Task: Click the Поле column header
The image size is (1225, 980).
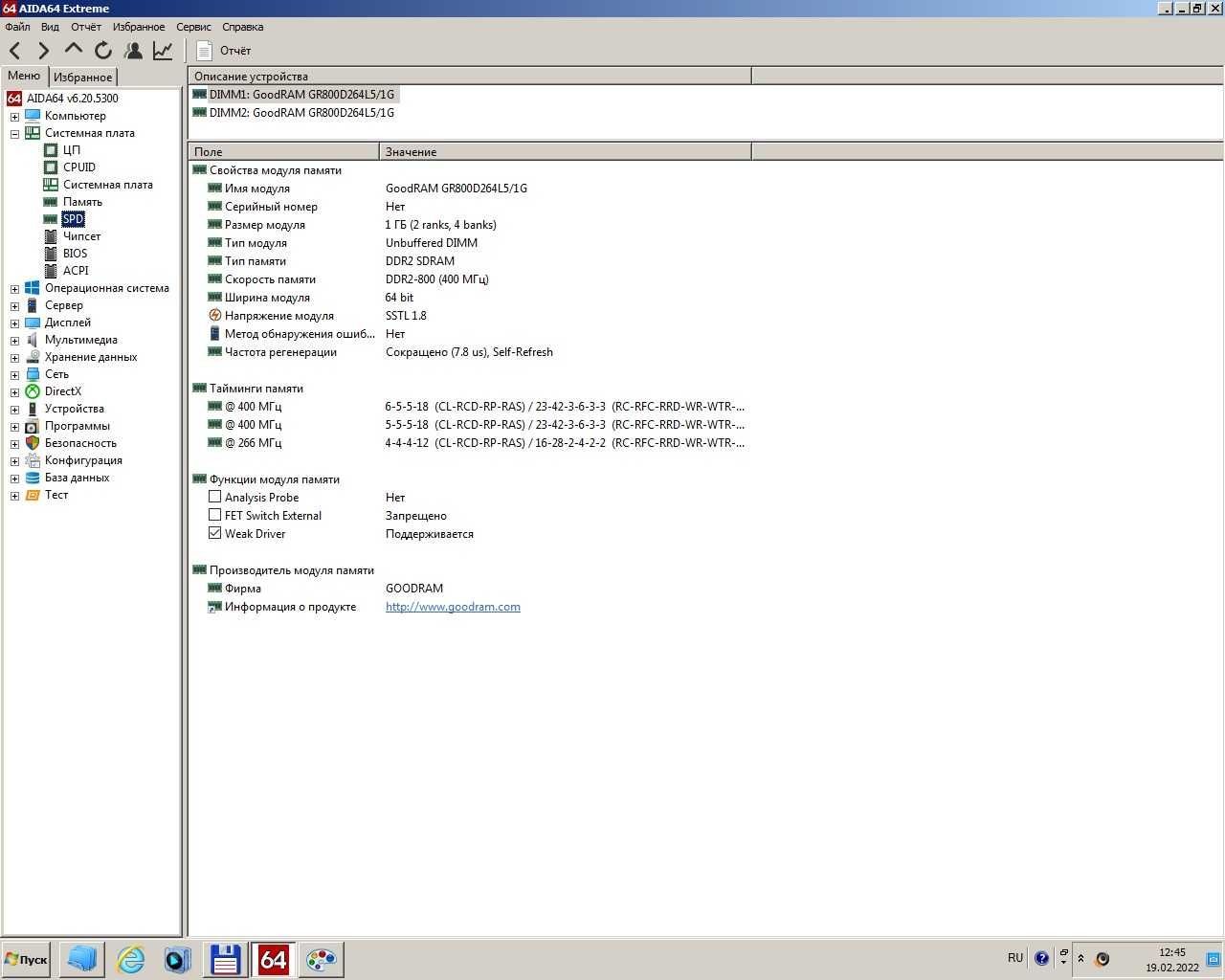Action: click(284, 151)
